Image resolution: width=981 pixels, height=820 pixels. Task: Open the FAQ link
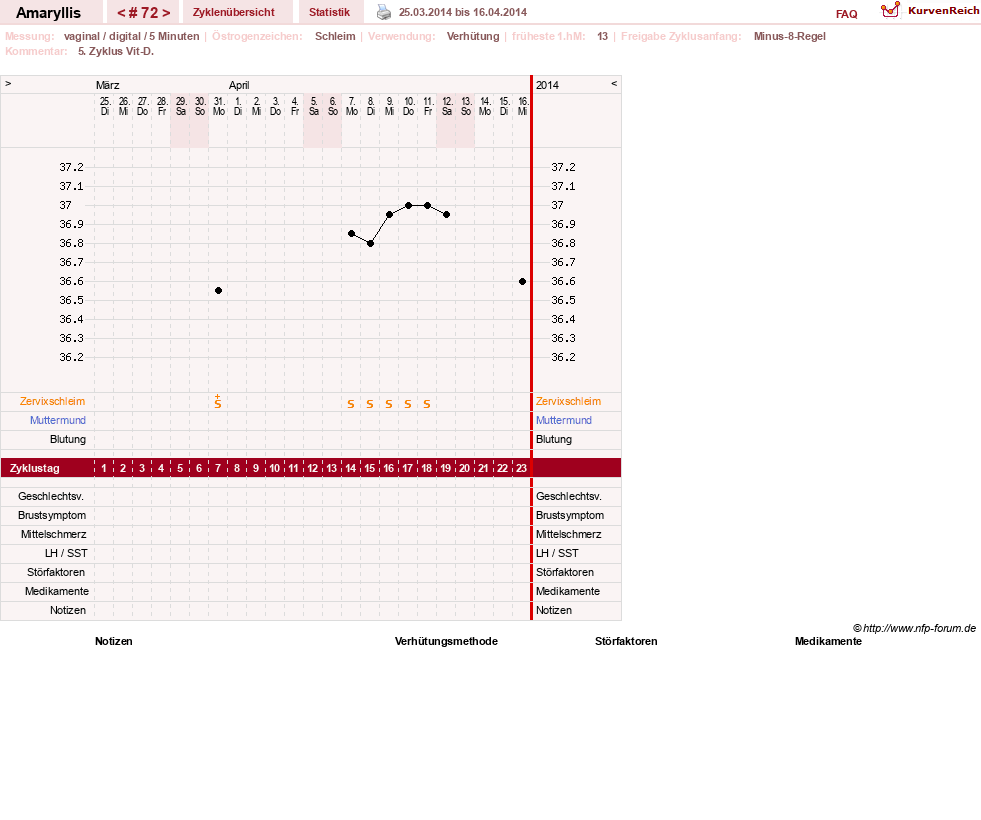point(846,14)
